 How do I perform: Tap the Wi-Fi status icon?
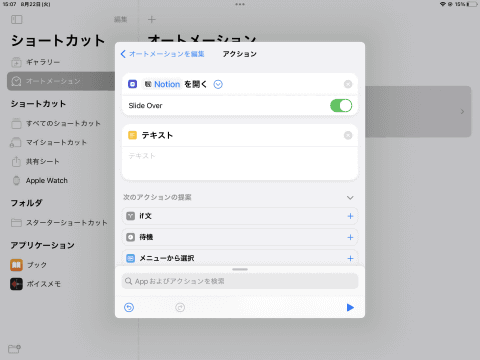click(443, 4)
